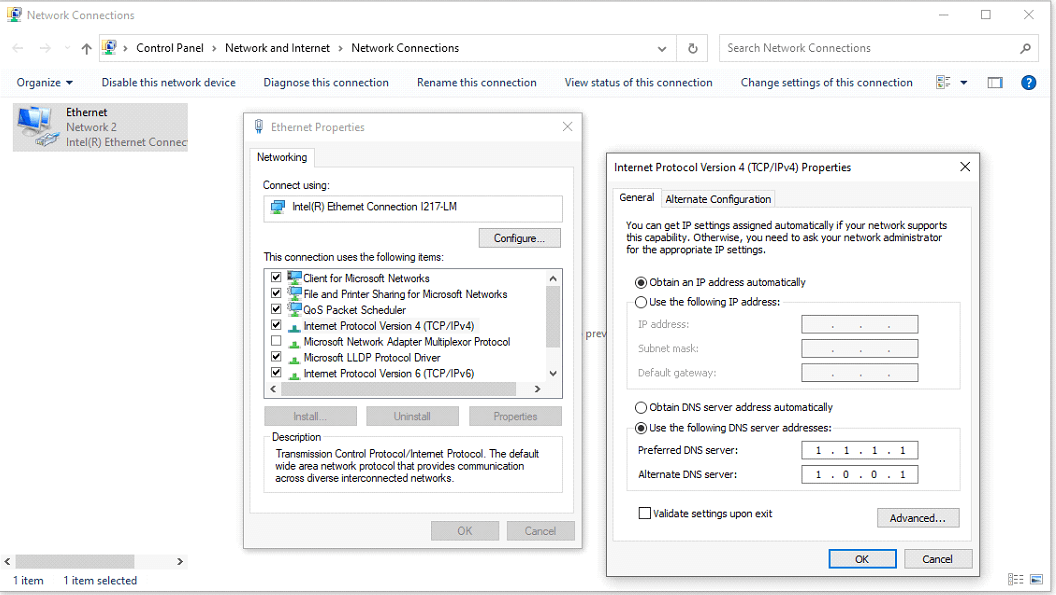This screenshot has height=595, width=1056.
Task: Select Obtain an IP address automatically
Action: tap(641, 282)
